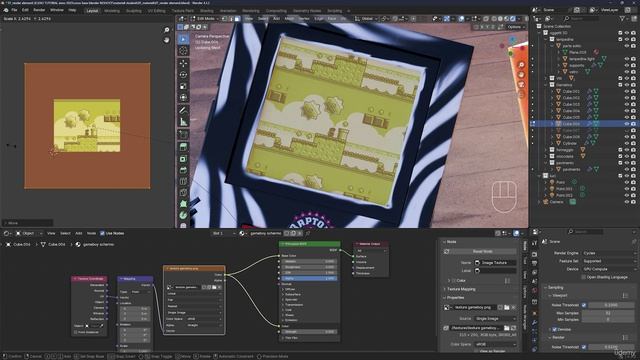This screenshot has width=640, height=360.
Task: Click the Blender logo icon in menu bar
Action: point(6,10)
